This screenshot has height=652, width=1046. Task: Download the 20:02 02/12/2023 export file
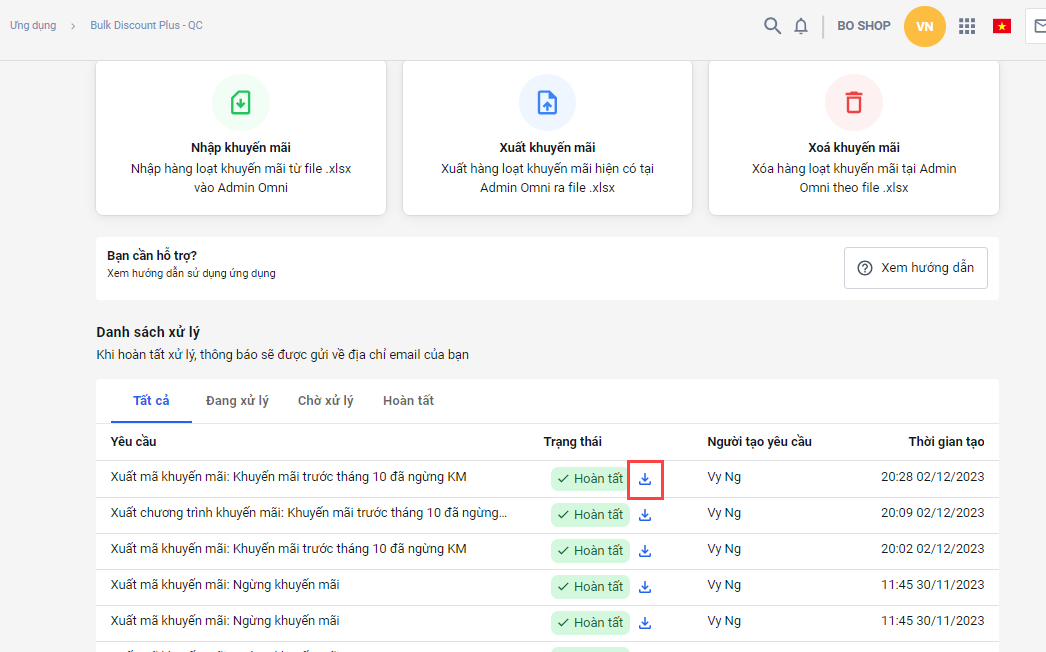tap(645, 551)
